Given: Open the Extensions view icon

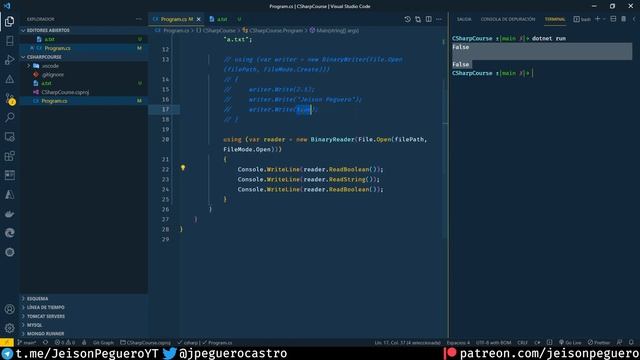Looking at the screenshot, I should point(9,156).
